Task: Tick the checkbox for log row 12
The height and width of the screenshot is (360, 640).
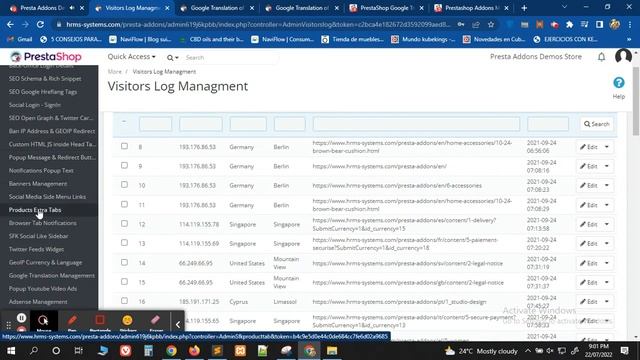Action: point(124,224)
